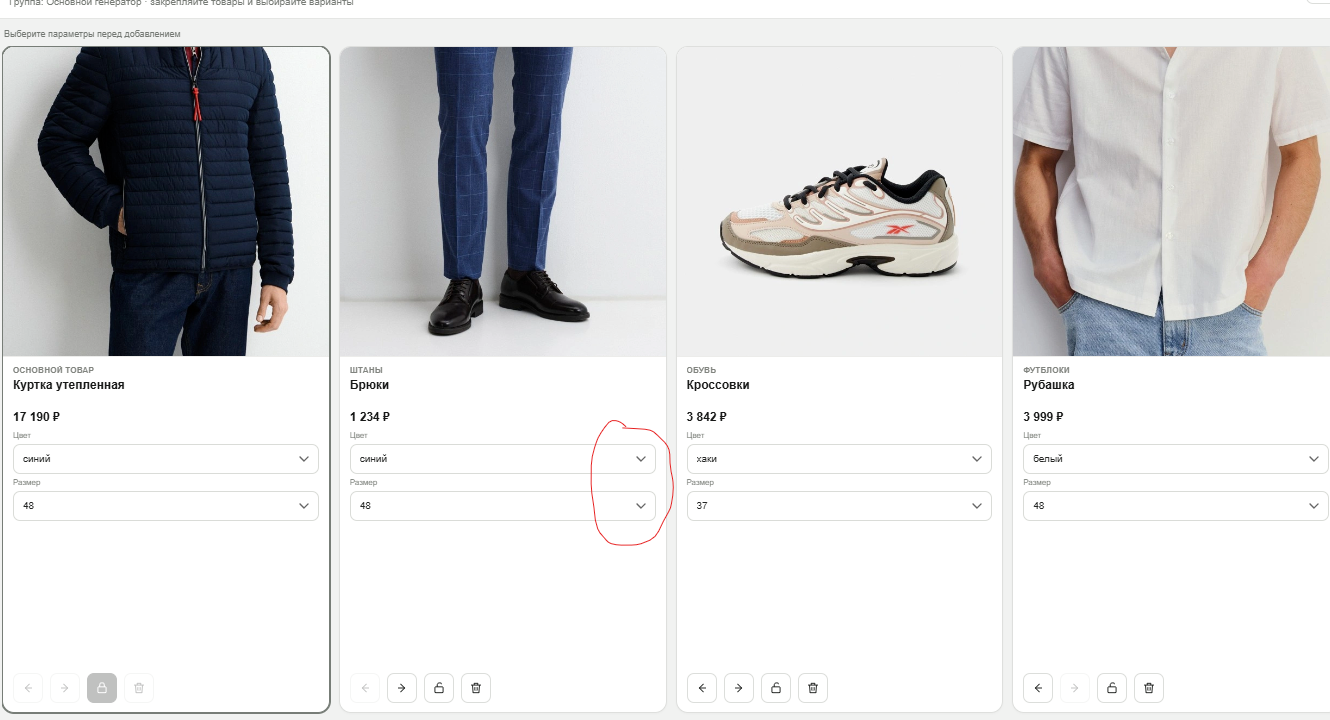Image resolution: width=1330 pixels, height=720 pixels.
Task: Move the Брюки card right with its arrow
Action: click(402, 688)
